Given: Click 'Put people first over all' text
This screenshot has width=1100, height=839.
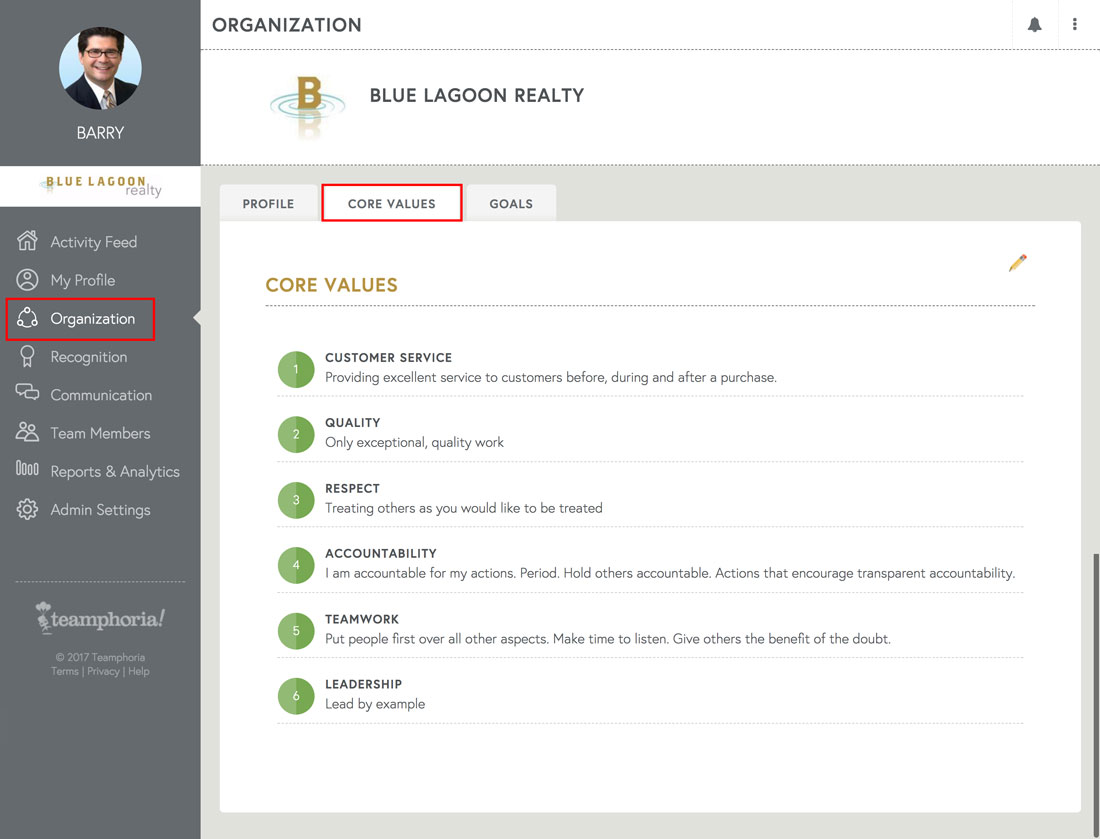Looking at the screenshot, I should click(x=608, y=639).
